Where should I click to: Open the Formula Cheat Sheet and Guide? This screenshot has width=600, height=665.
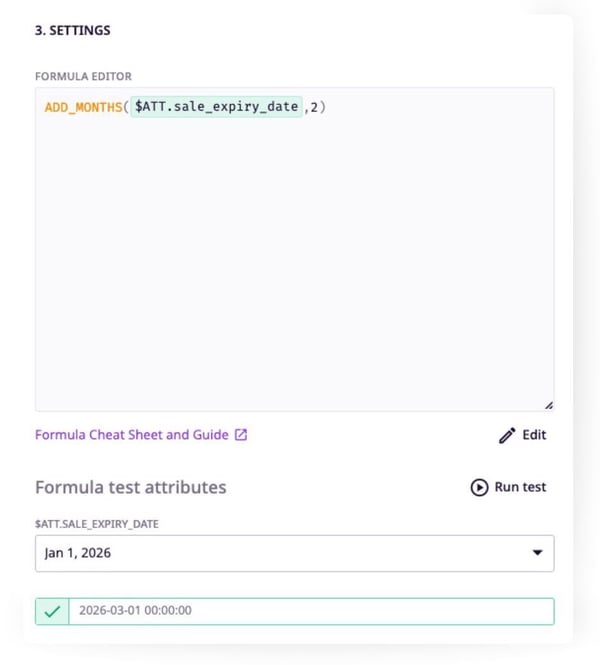132,435
